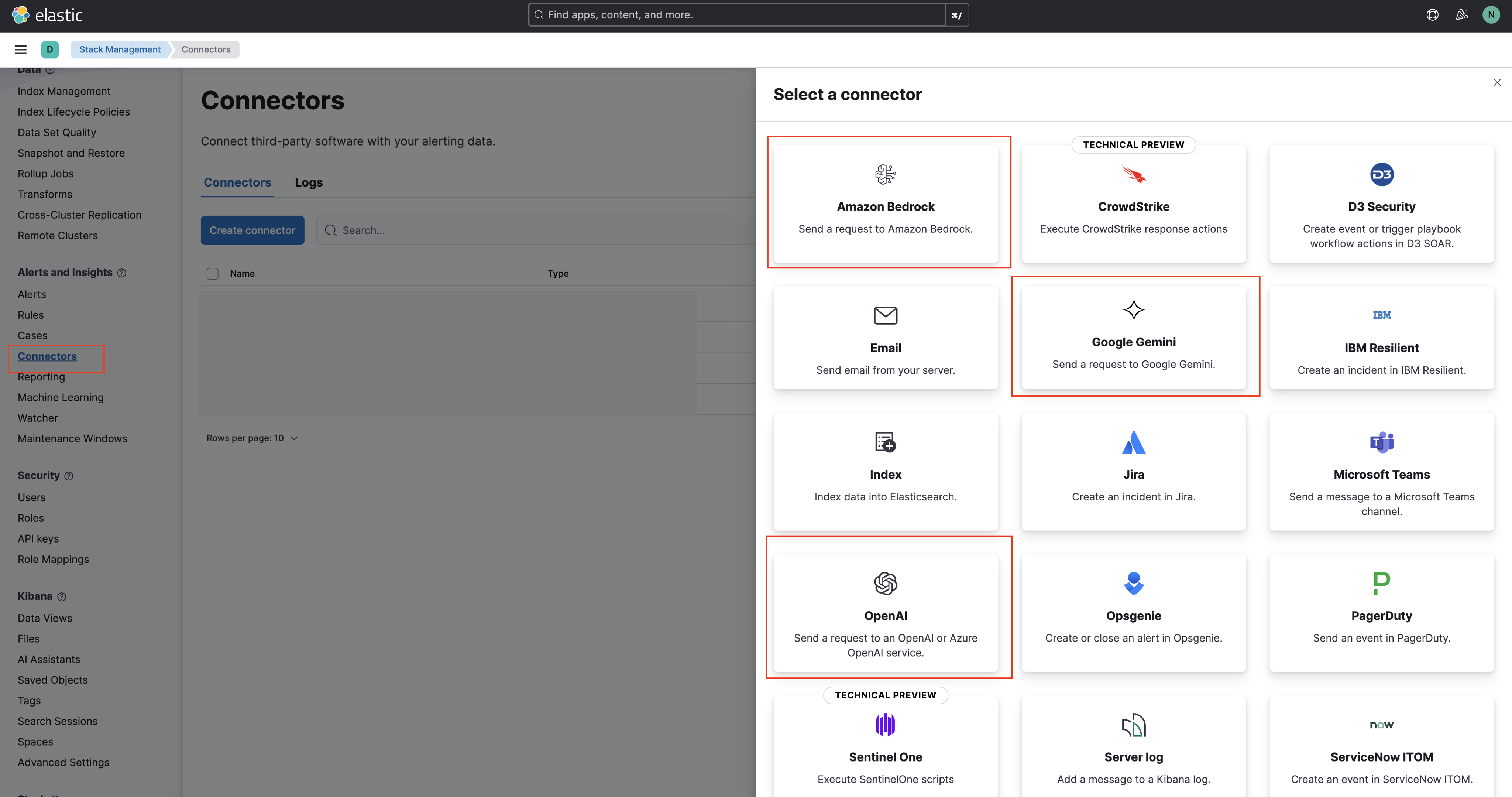Select the Google Gemini connector
Viewport: 1512px width, 797px height.
pos(1133,338)
